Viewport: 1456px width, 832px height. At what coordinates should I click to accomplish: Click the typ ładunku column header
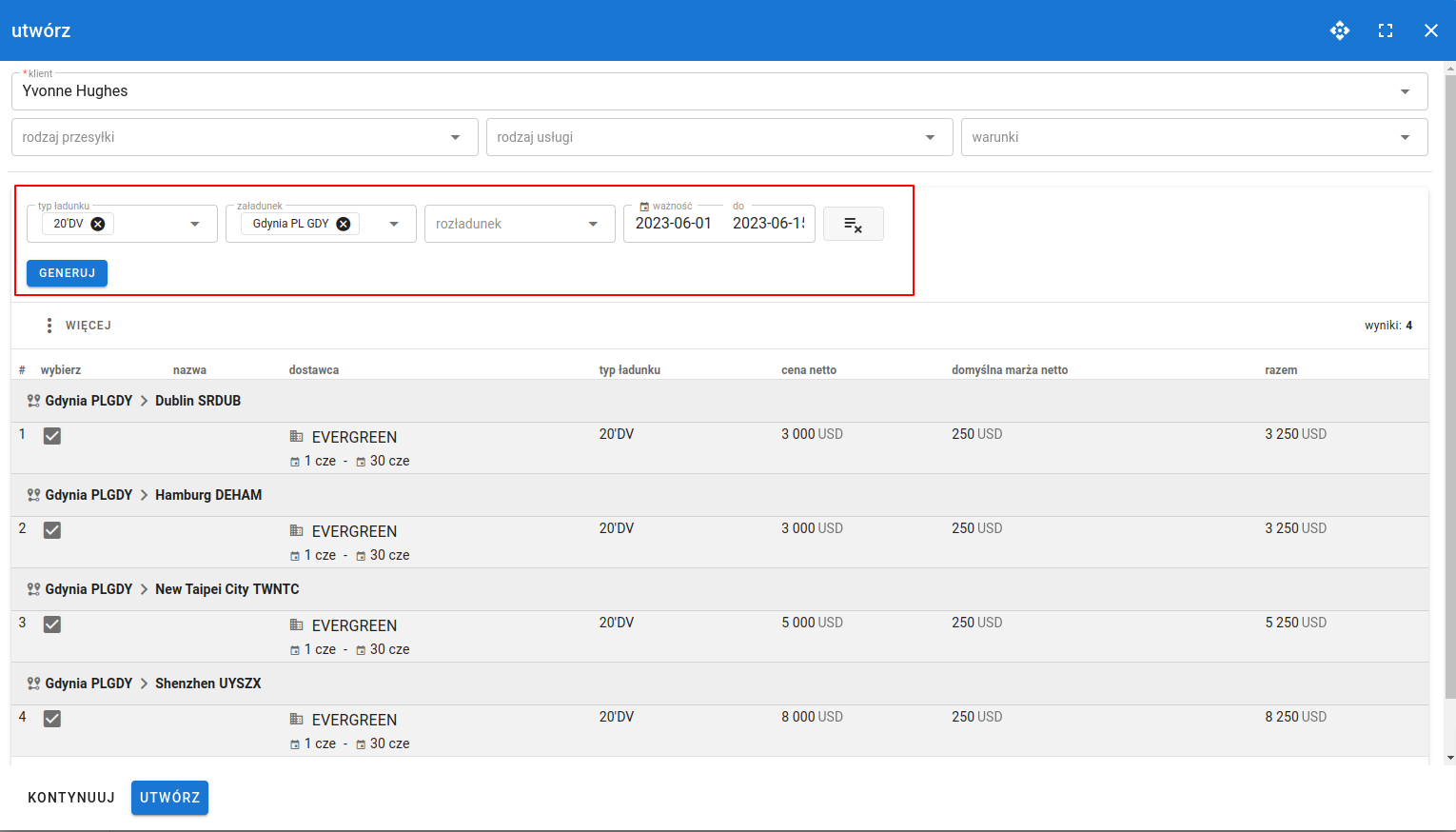coord(630,370)
